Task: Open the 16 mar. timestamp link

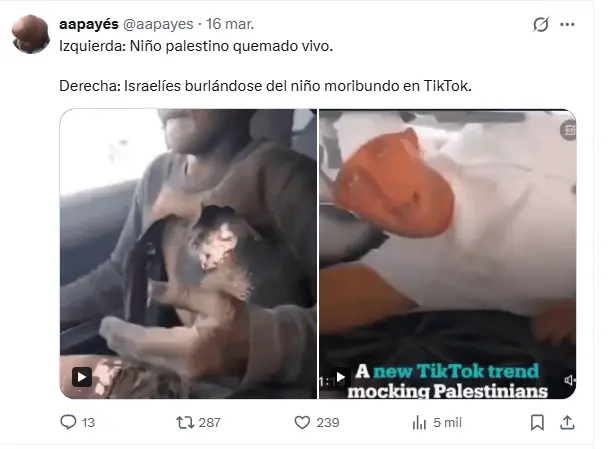Action: point(230,24)
